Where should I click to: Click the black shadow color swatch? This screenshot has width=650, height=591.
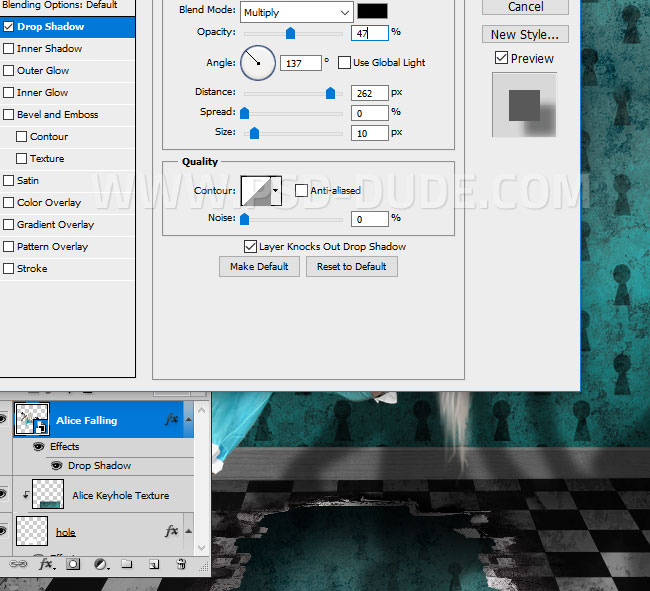373,12
